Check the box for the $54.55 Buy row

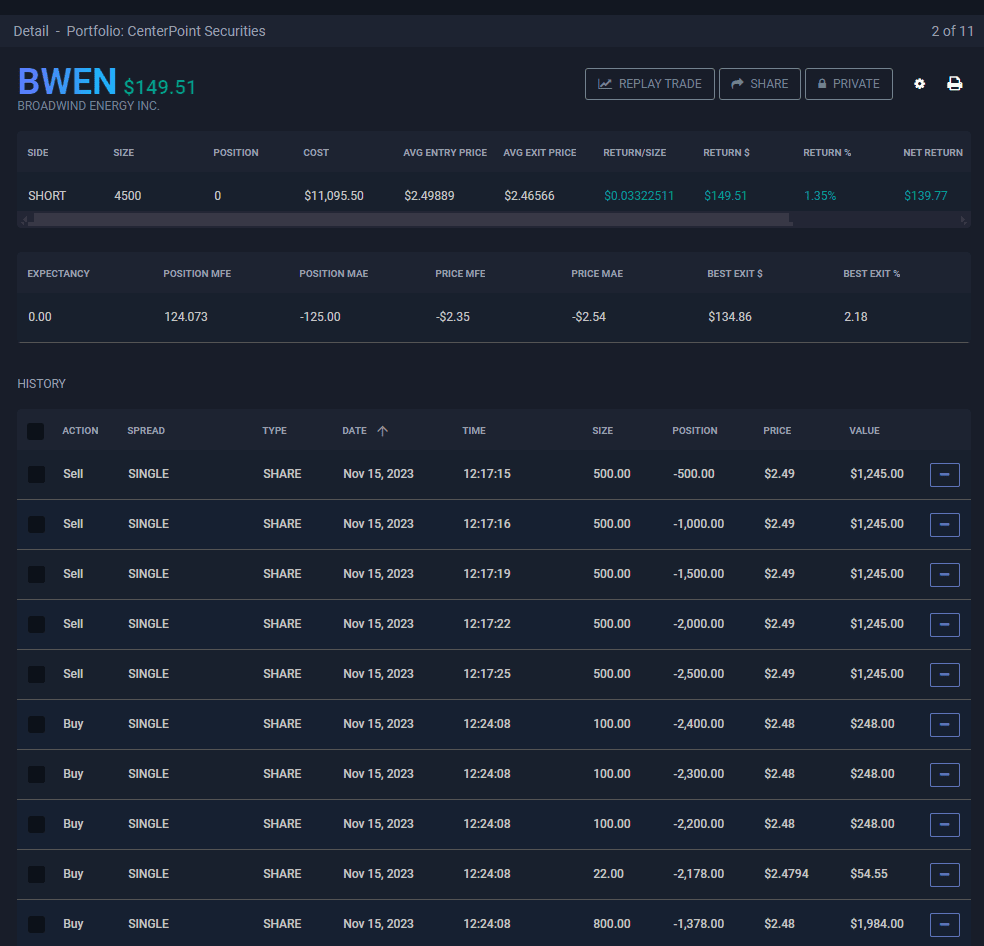tap(36, 874)
